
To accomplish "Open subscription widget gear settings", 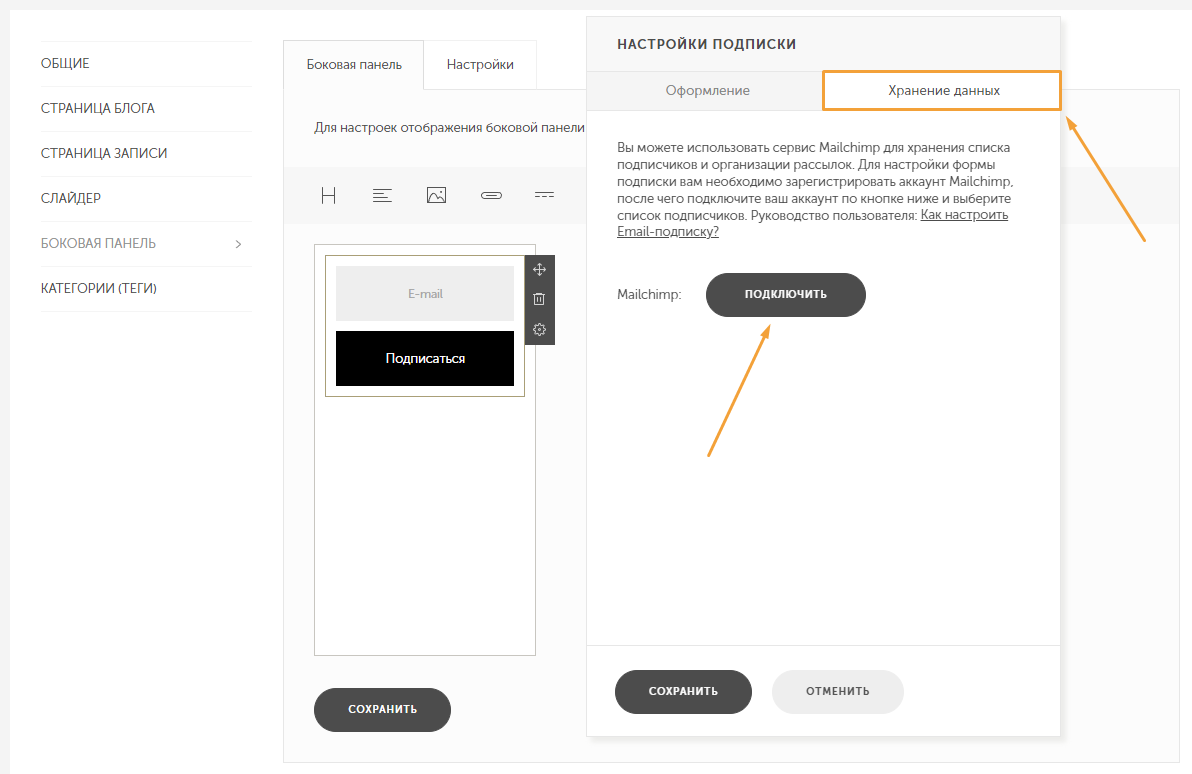I will pyautogui.click(x=539, y=329).
